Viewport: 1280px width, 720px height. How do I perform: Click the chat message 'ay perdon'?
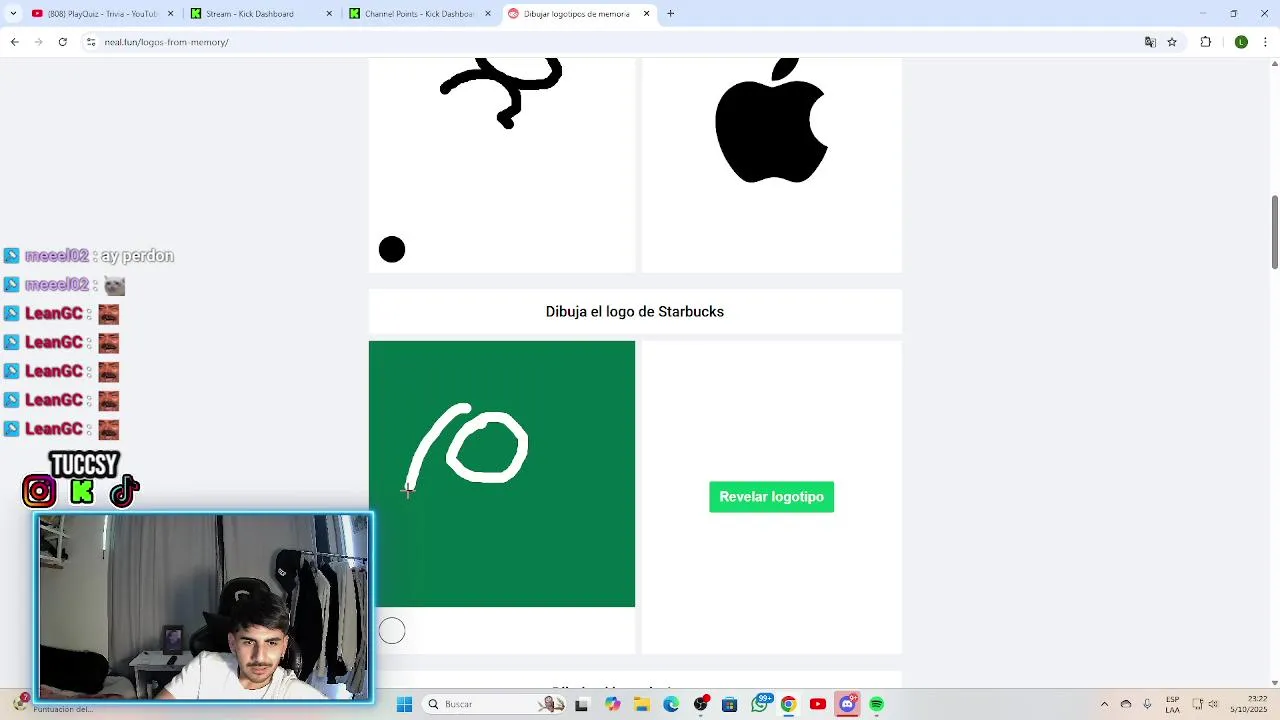tap(137, 256)
